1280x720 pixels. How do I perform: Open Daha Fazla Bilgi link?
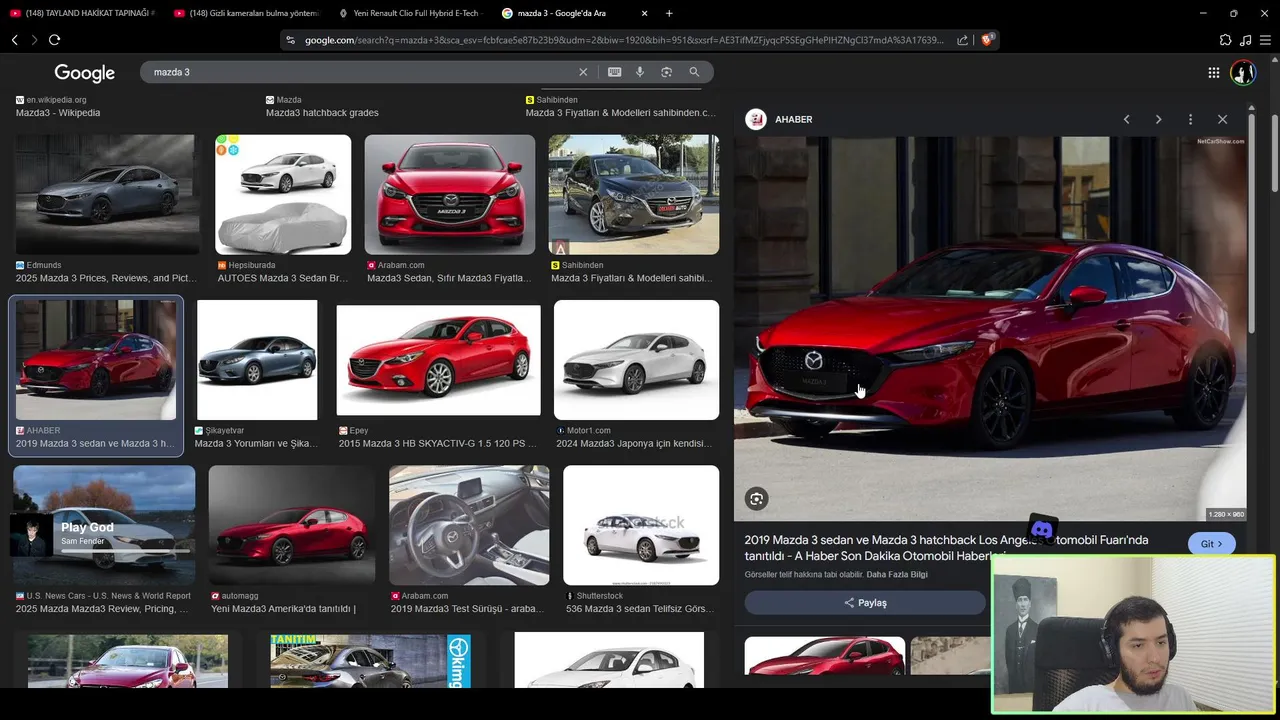(897, 575)
